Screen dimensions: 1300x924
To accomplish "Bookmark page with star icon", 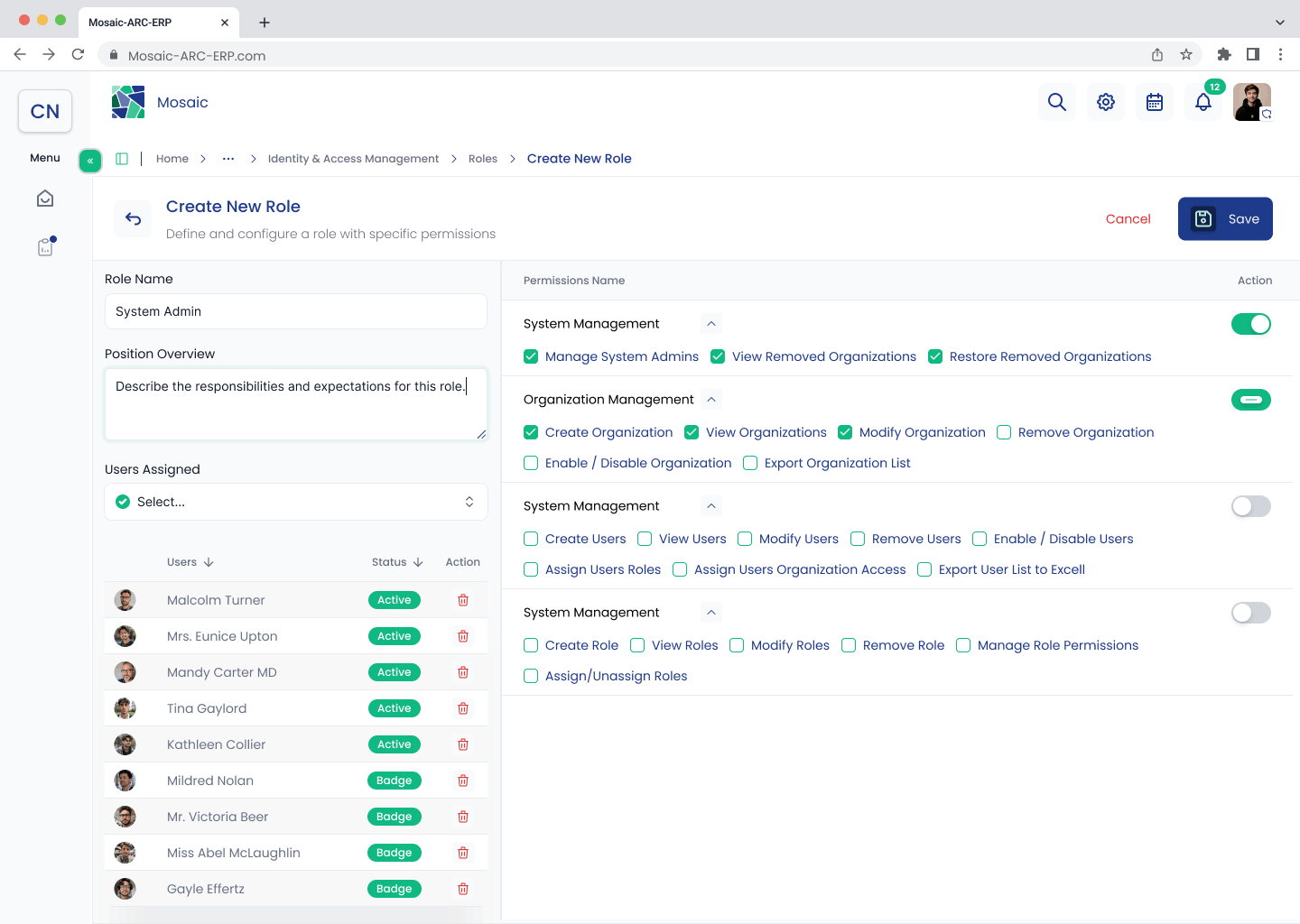I will pos(1186,54).
